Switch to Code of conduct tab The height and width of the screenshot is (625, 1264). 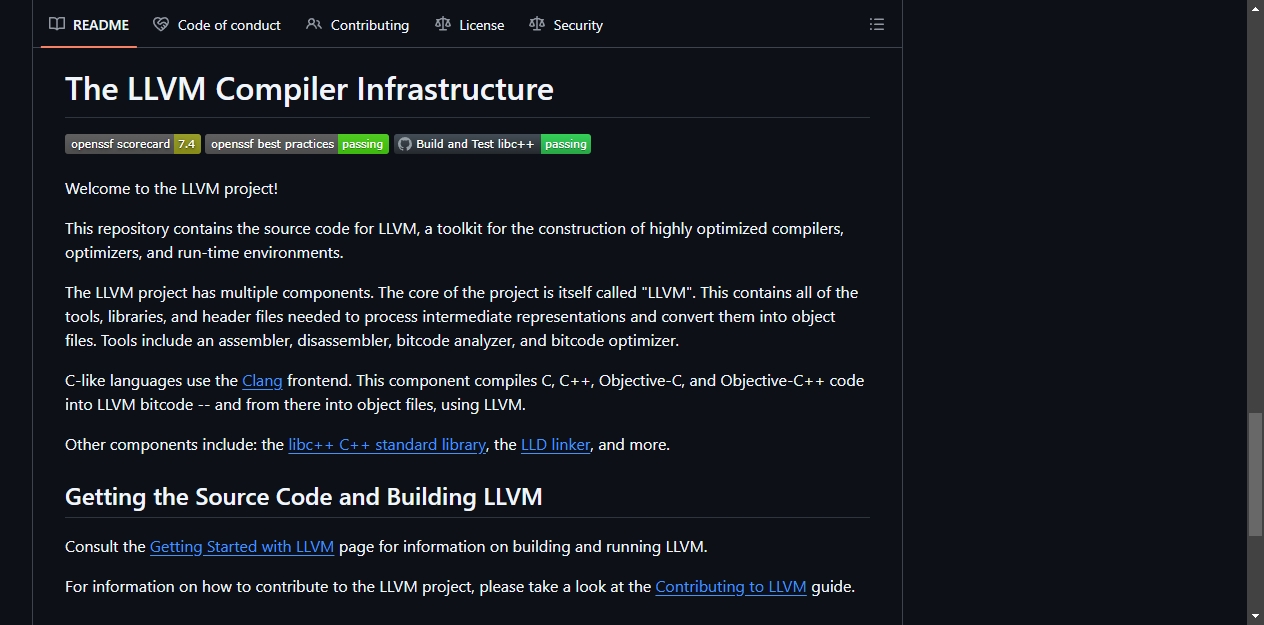[217, 25]
